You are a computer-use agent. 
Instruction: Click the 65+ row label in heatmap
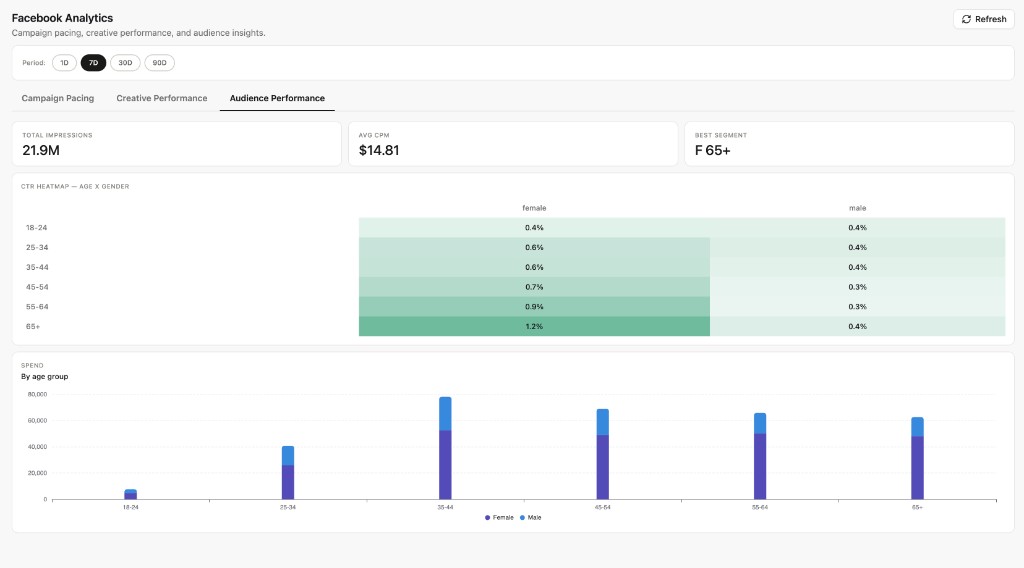click(33, 326)
